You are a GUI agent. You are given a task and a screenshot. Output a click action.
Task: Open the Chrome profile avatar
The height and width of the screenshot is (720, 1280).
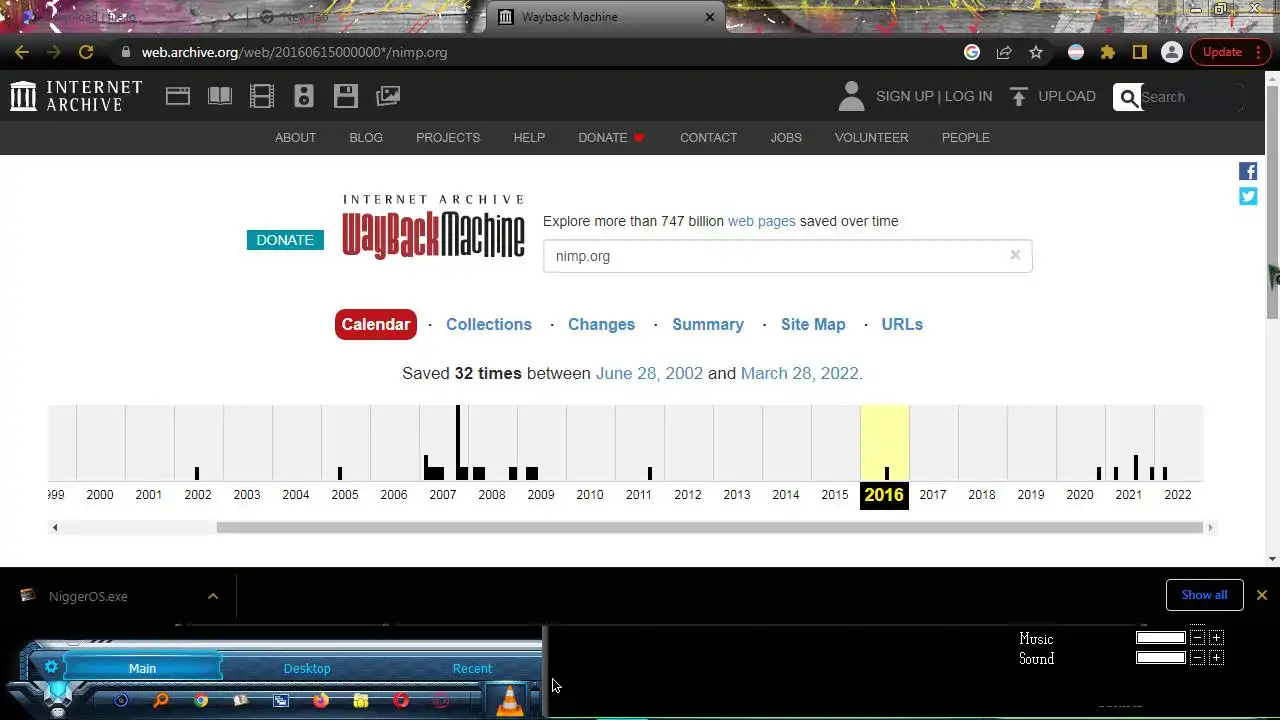point(1172,52)
